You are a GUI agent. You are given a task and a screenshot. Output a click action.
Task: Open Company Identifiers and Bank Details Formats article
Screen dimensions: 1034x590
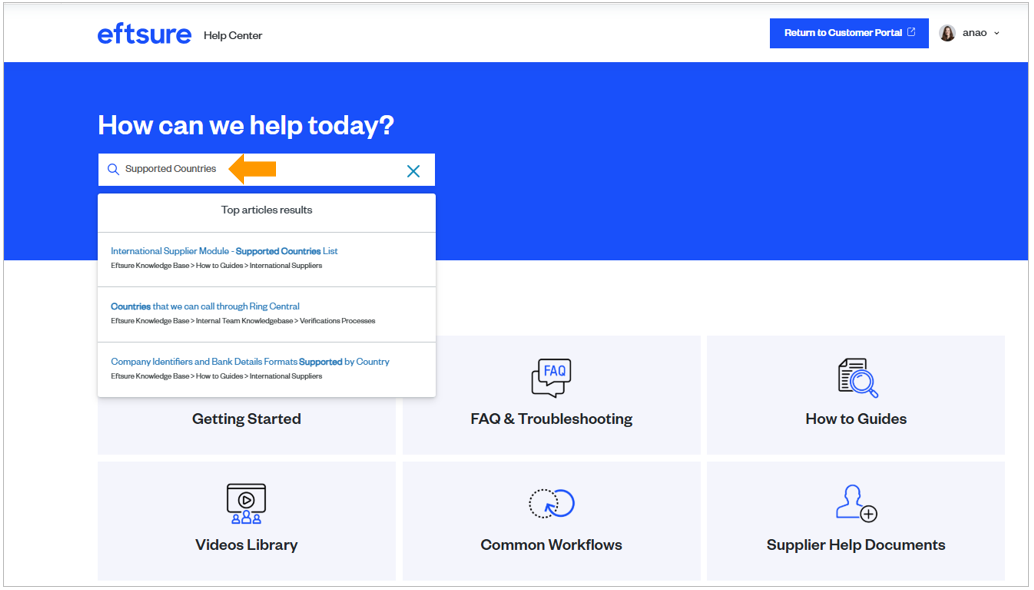(x=250, y=362)
